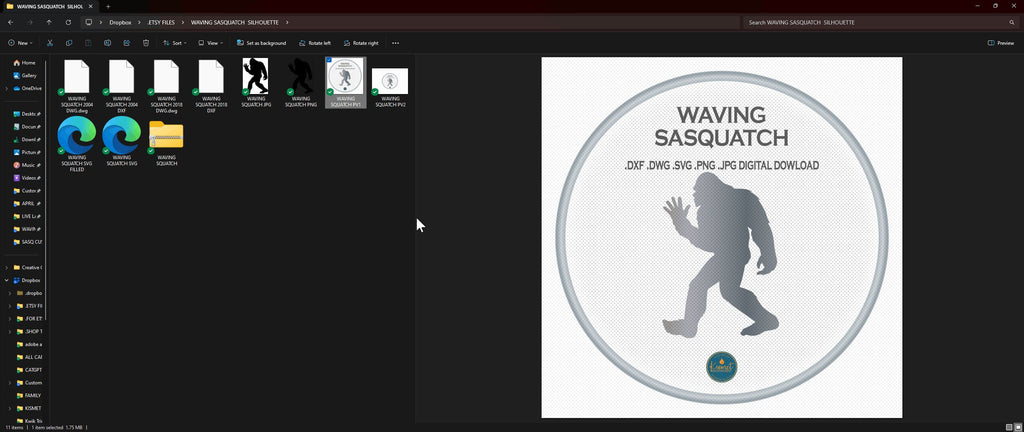Click Rotate right button
The height and width of the screenshot is (432, 1024).
coord(360,43)
